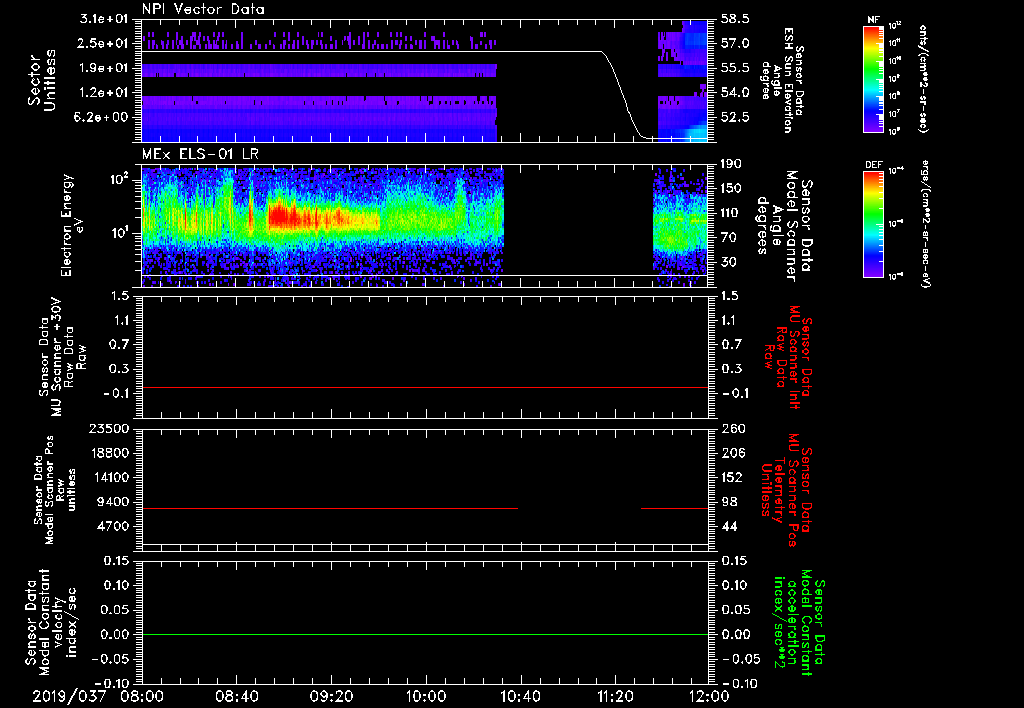Select the "12:00" time axis label

tap(709, 696)
